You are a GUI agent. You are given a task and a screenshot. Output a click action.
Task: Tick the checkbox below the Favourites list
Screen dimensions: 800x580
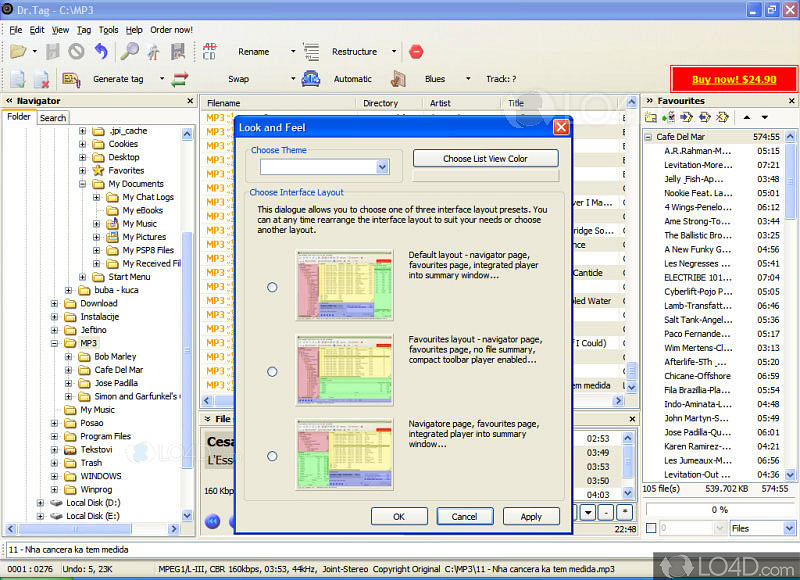coord(652,528)
